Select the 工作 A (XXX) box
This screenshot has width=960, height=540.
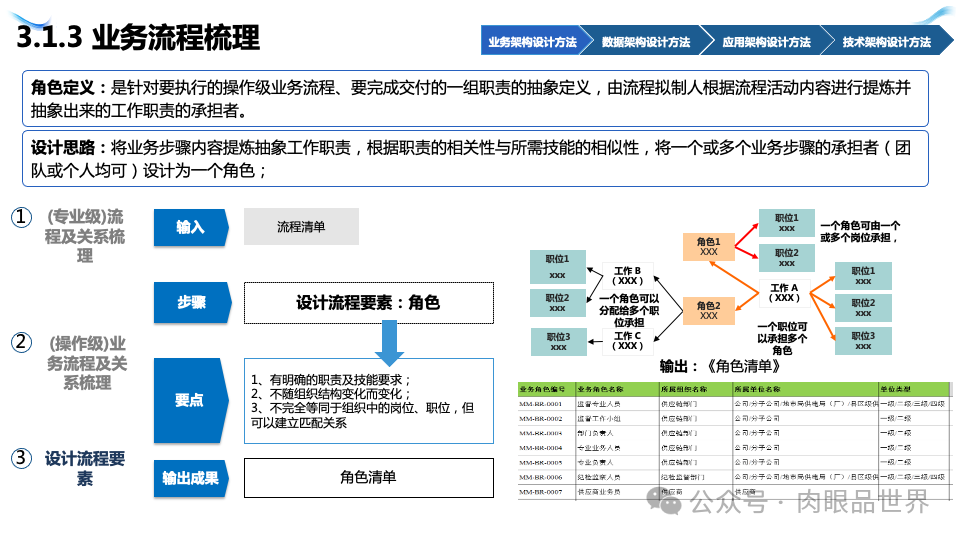coord(784,293)
